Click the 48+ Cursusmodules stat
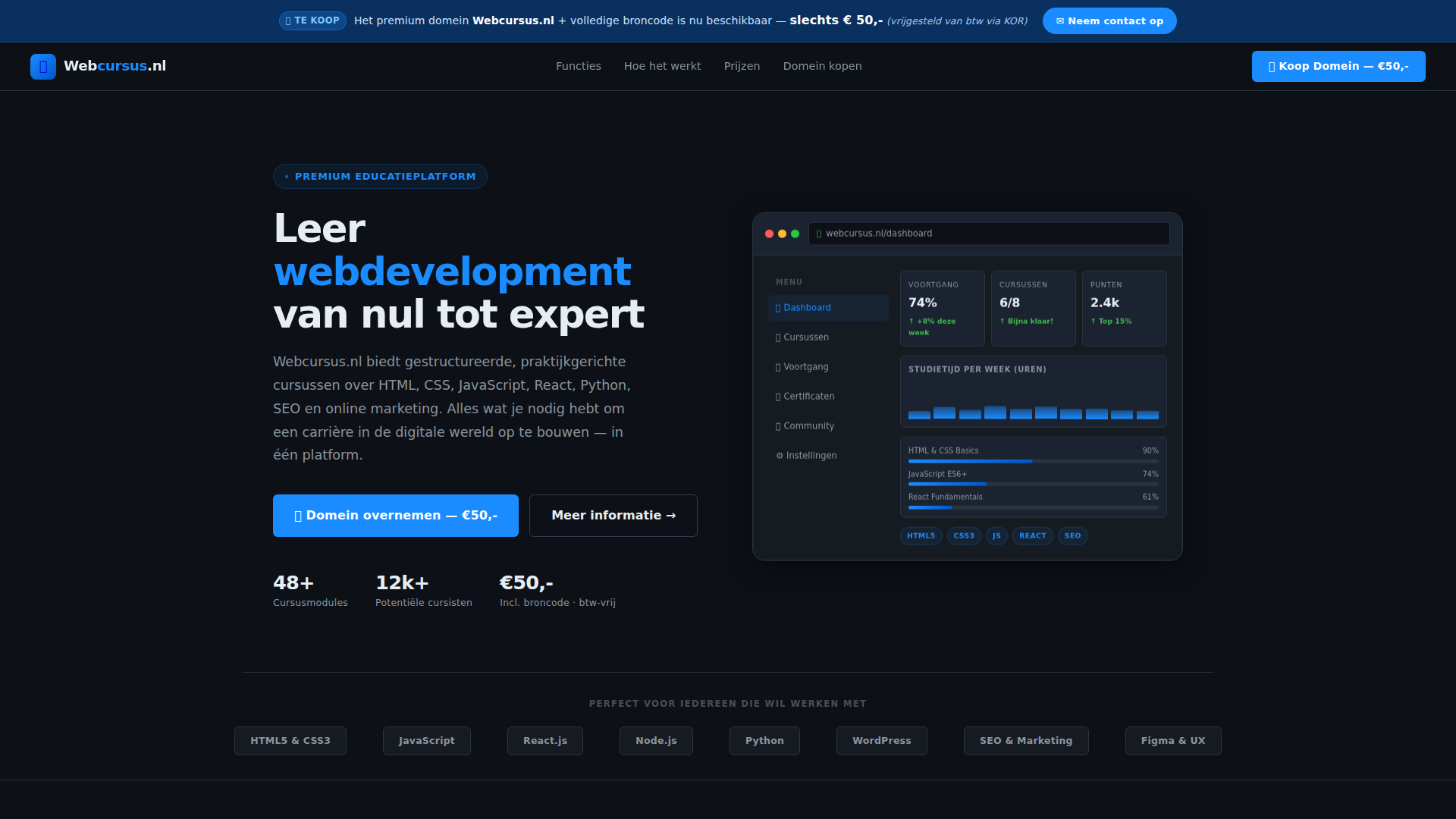This screenshot has width=1456, height=819. pos(310,591)
